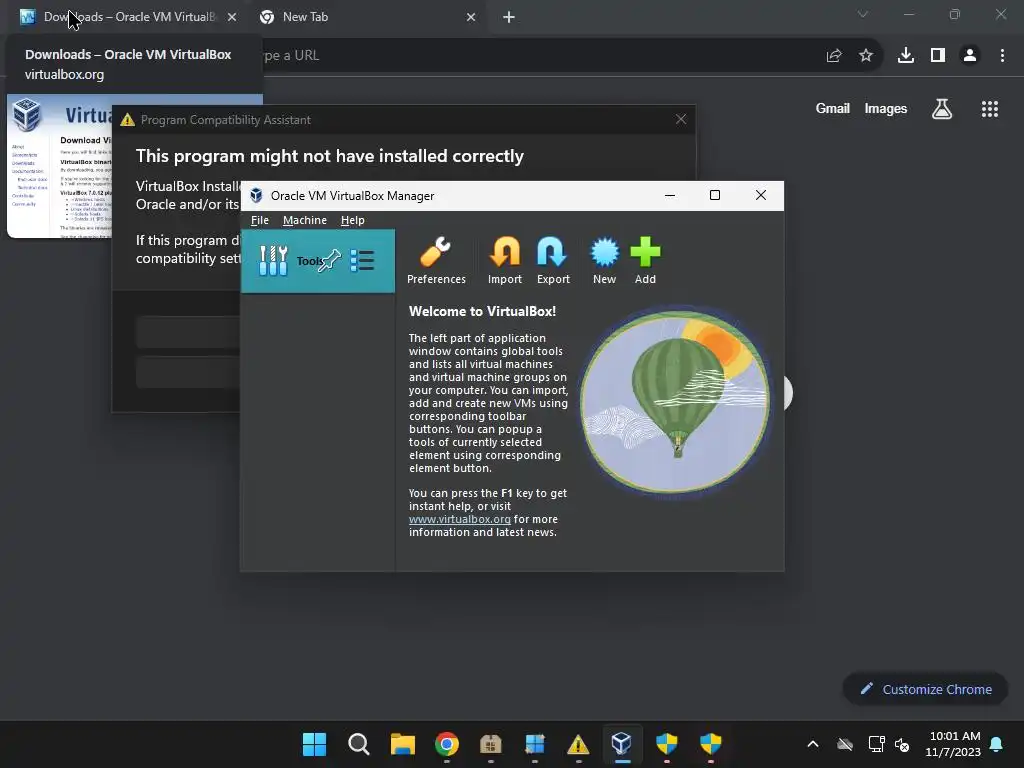Click the muted volume tray icon
The image size is (1024, 768).
[x=903, y=744]
